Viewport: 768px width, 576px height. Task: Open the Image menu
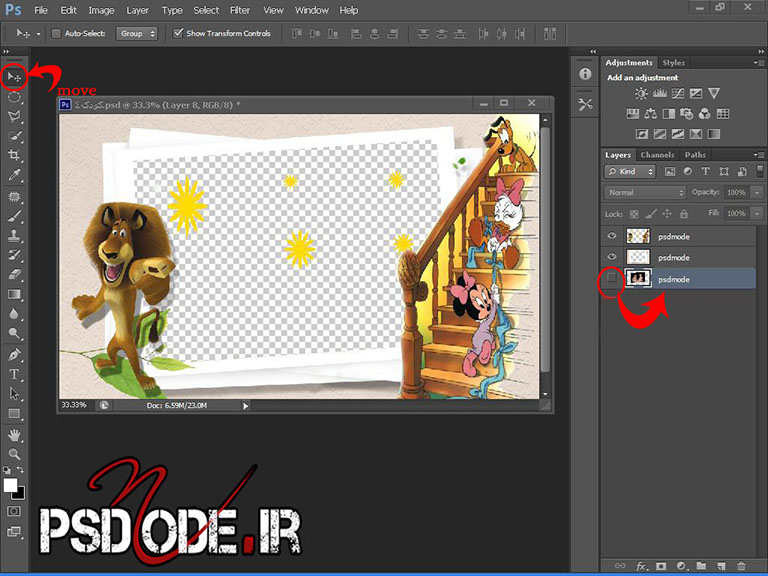[x=101, y=10]
